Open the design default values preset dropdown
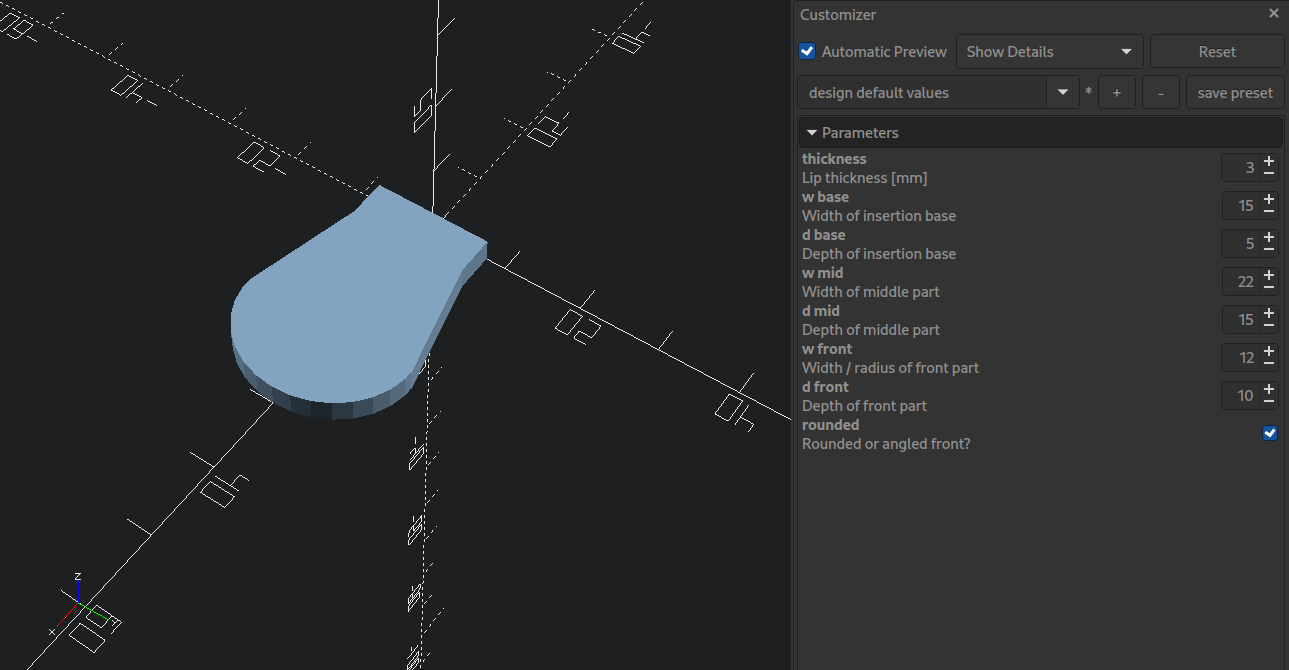 1062,92
